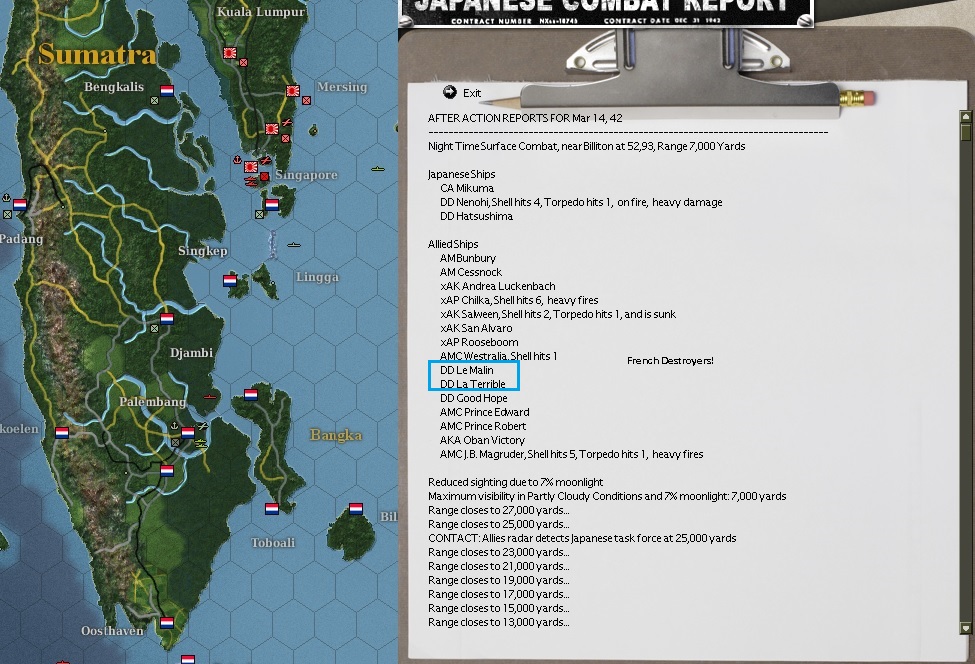This screenshot has width=975, height=664.
Task: Click 'AM Bunbury' in Allied Ships list
Action: point(468,258)
